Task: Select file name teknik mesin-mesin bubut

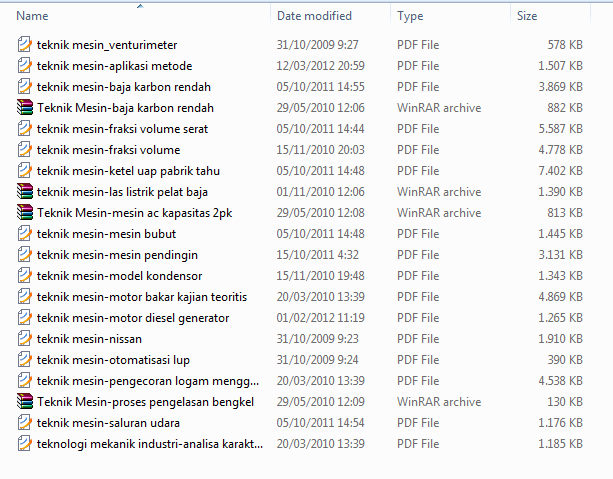Action: click(106, 234)
